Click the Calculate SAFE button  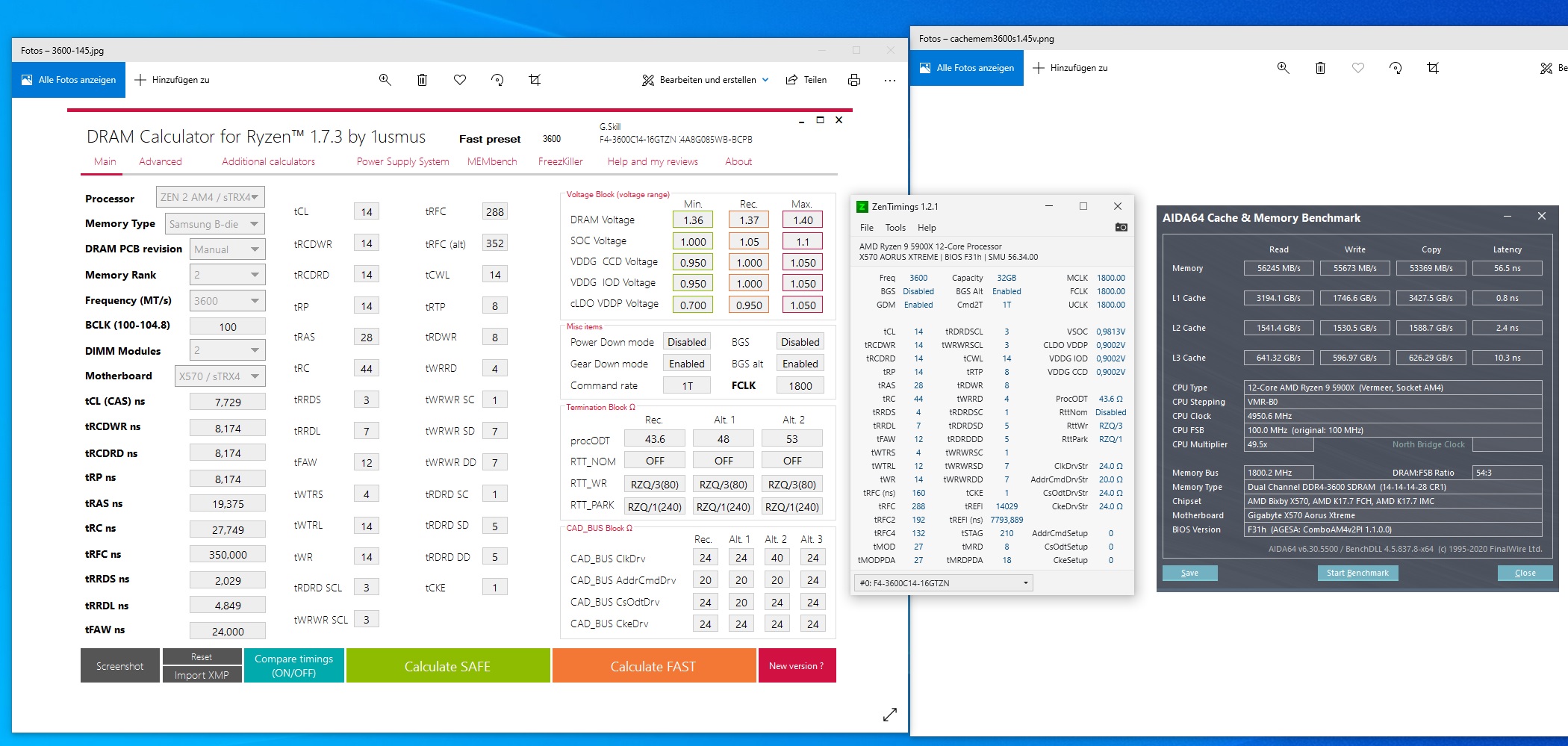(x=448, y=665)
